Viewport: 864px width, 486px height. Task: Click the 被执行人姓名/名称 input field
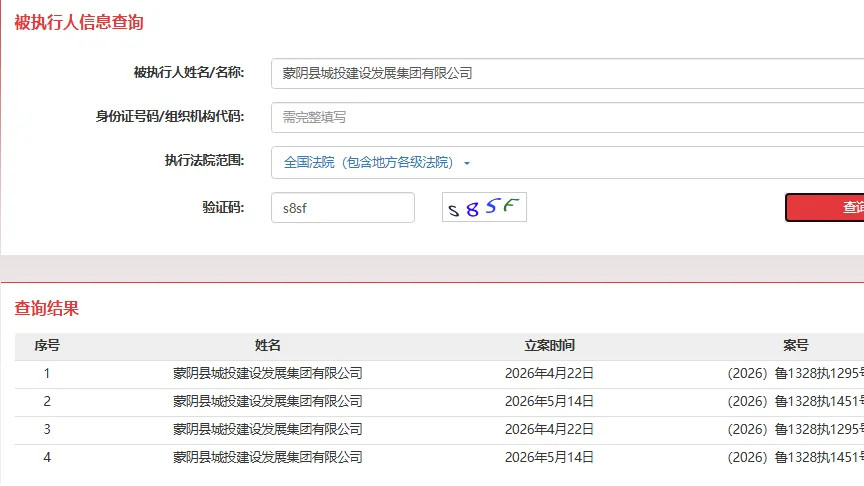(568, 73)
